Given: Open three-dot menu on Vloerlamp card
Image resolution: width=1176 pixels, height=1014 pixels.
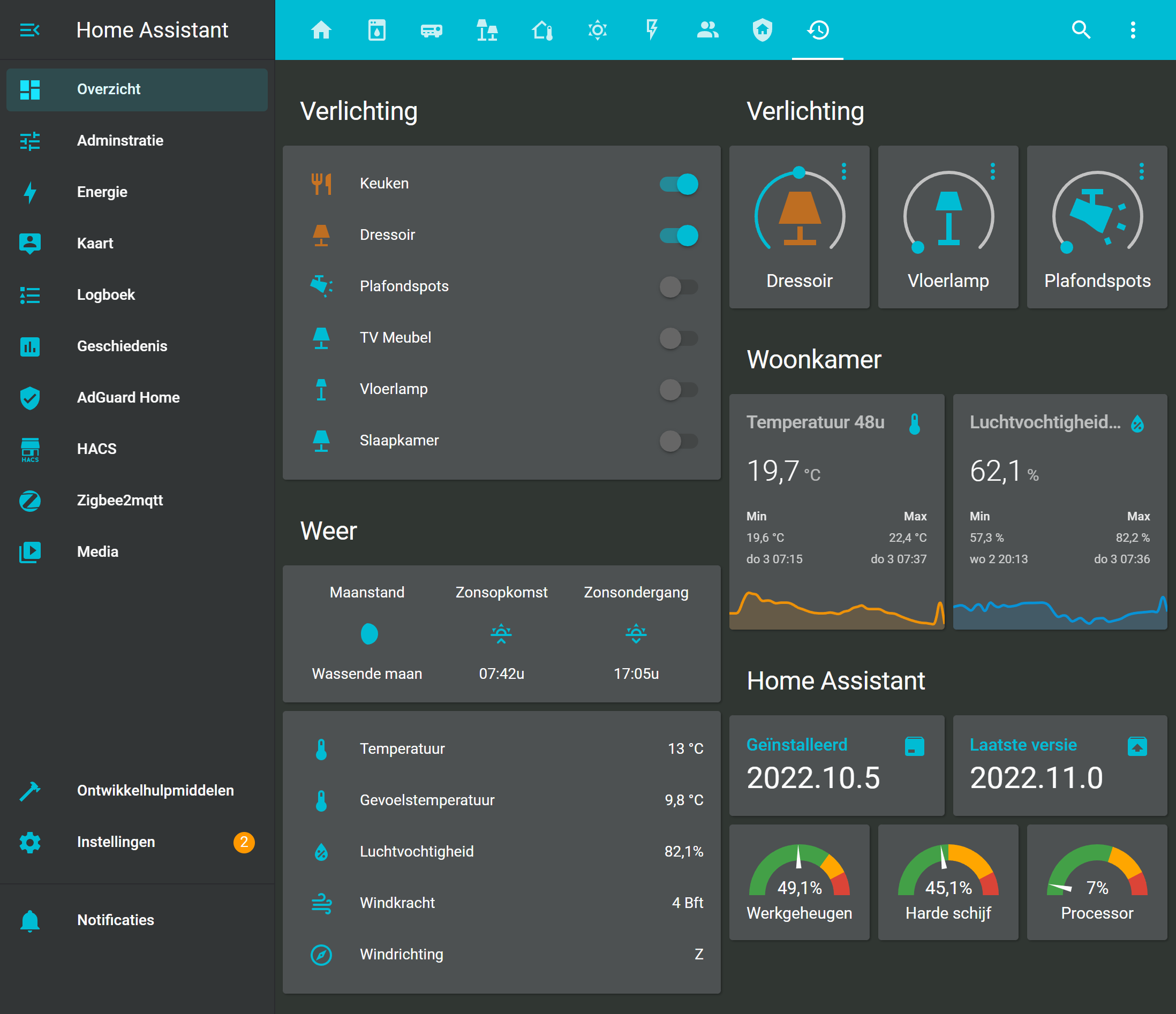Looking at the screenshot, I should point(993,171).
